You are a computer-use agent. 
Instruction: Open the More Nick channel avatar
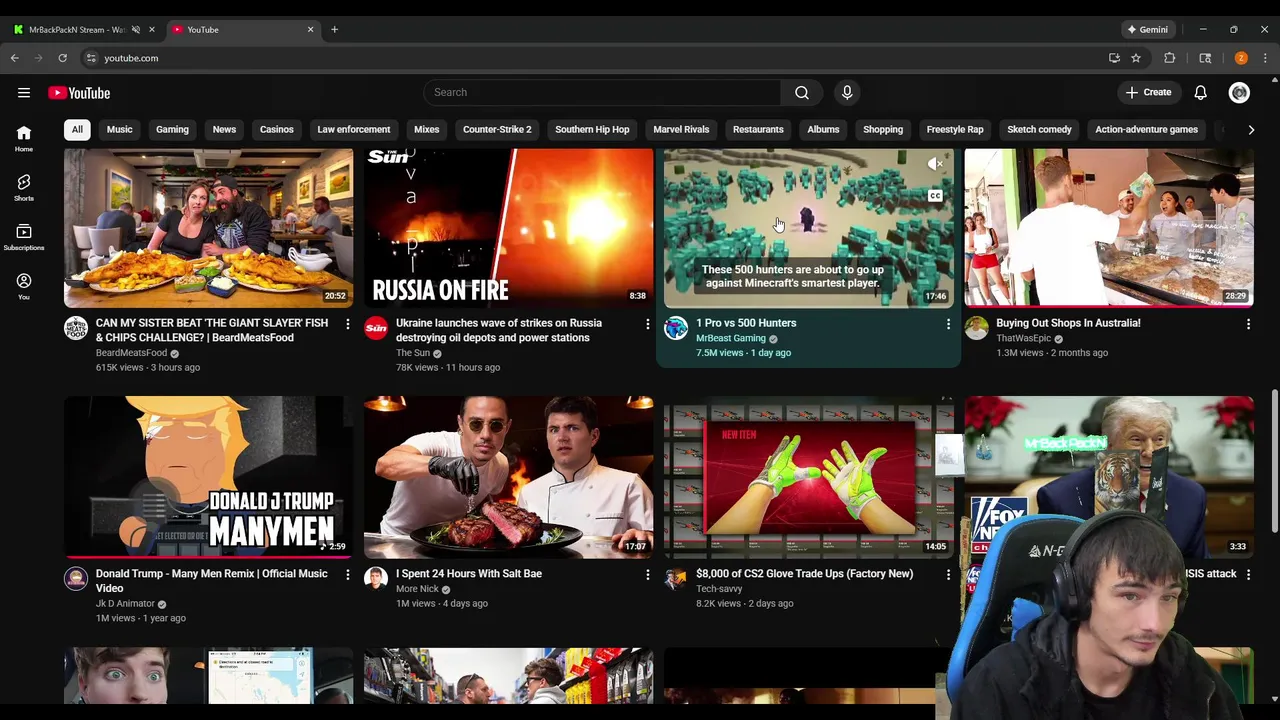point(376,579)
